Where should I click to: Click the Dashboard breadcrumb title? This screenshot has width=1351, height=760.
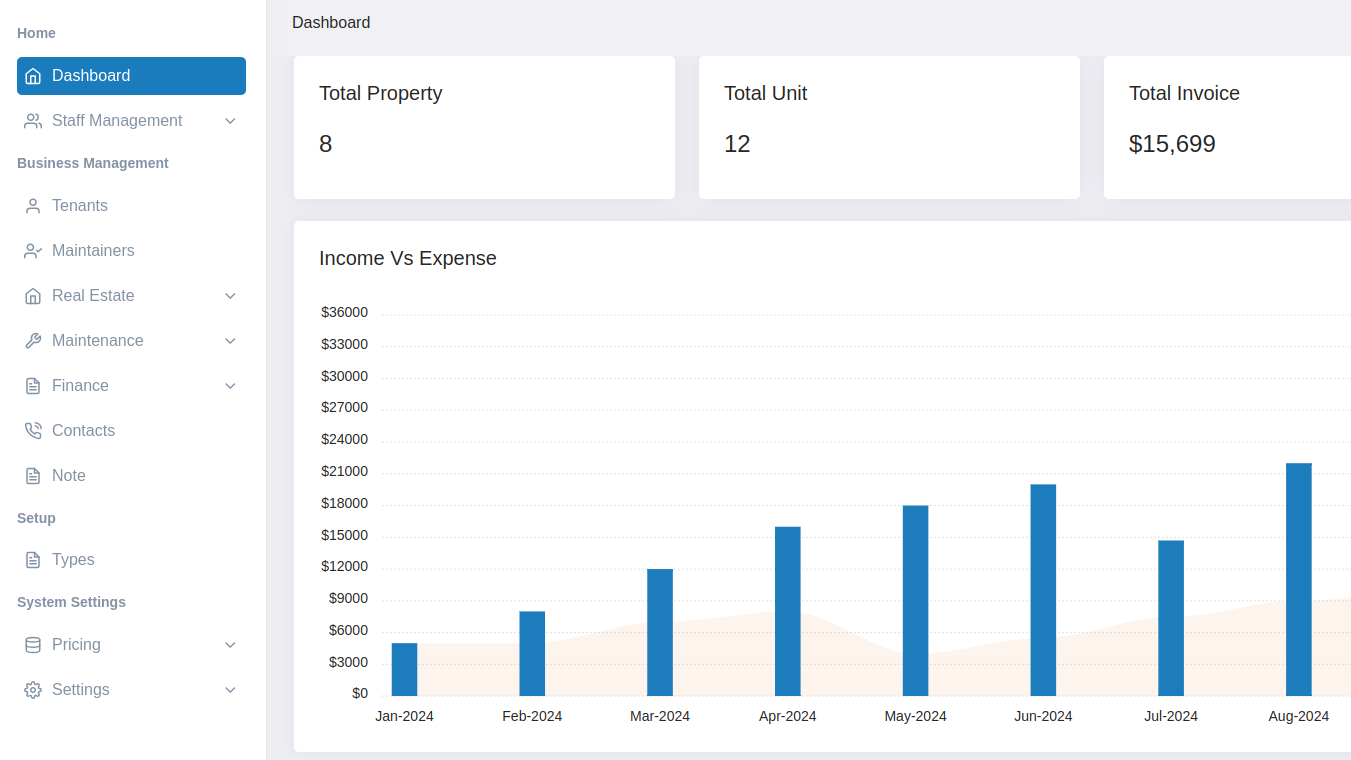point(331,22)
